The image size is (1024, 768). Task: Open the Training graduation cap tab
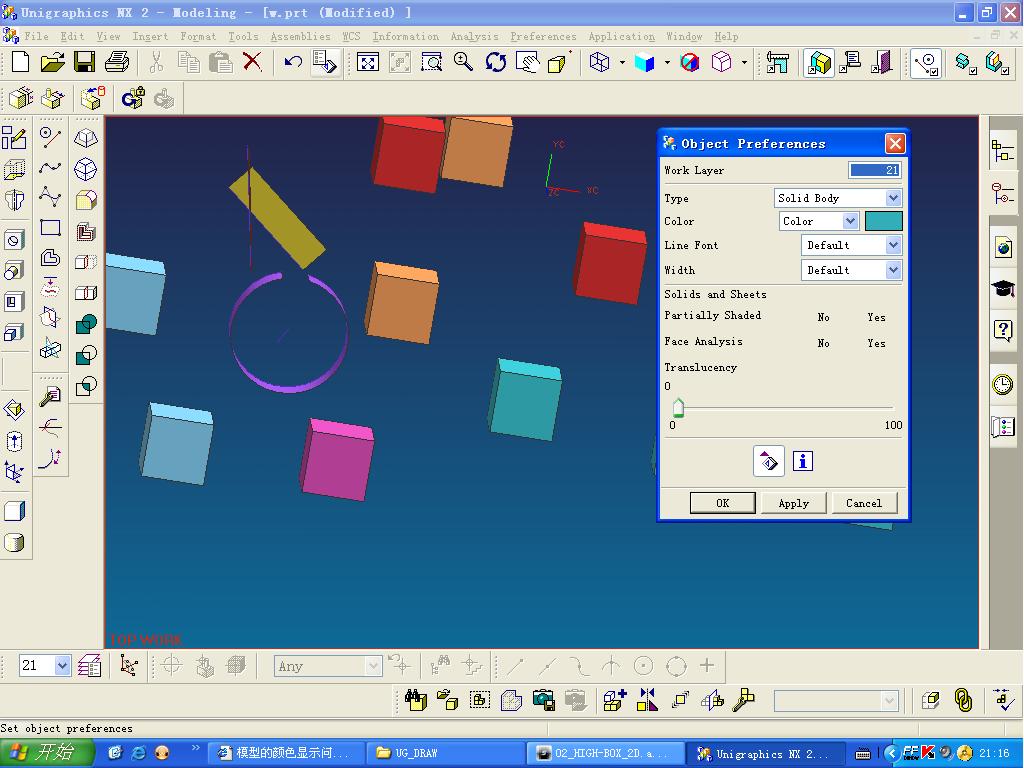pyautogui.click(x=1003, y=287)
